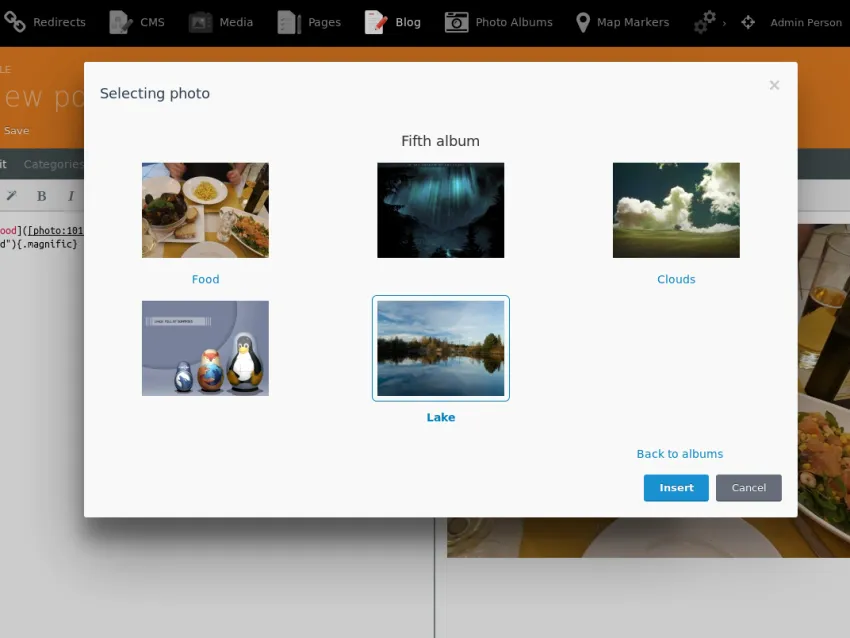This screenshot has width=850, height=638.
Task: Choose the Clouds photo thumbnail
Action: [x=676, y=210]
